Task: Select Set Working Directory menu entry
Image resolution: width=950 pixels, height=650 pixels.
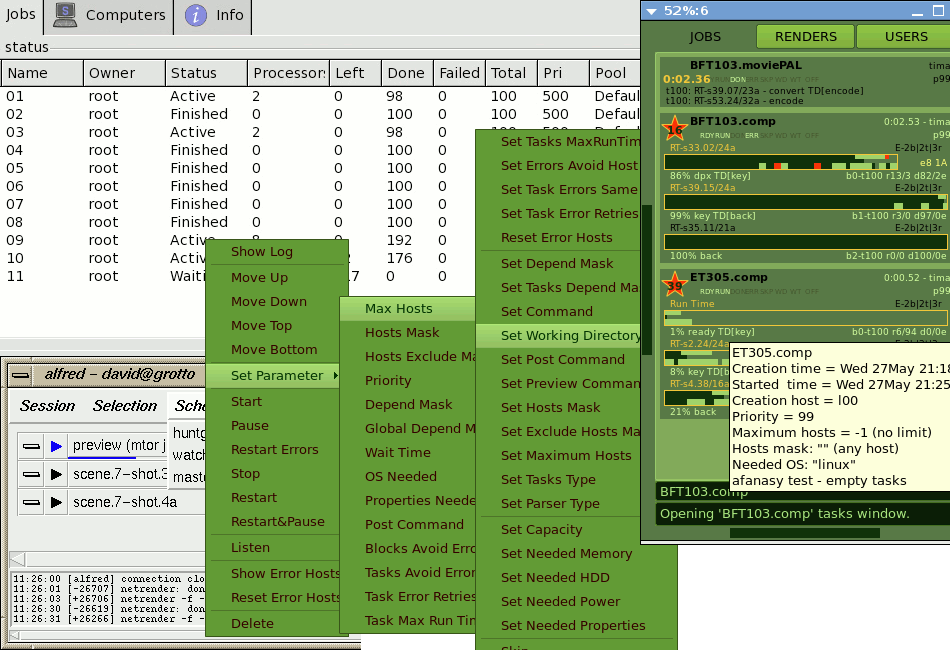Action: pyautogui.click(x=569, y=336)
